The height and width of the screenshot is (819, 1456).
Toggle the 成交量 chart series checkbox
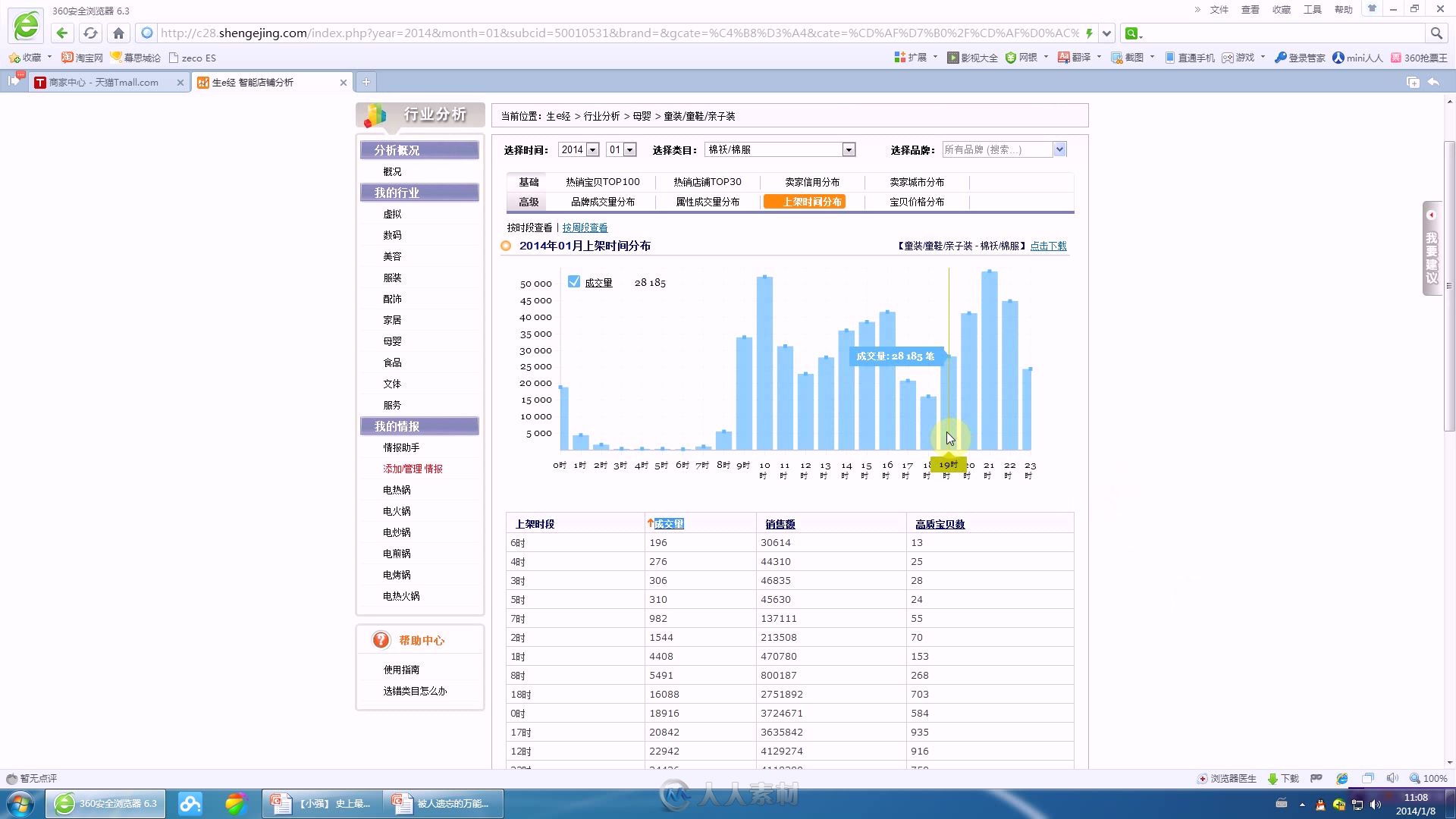tap(574, 281)
